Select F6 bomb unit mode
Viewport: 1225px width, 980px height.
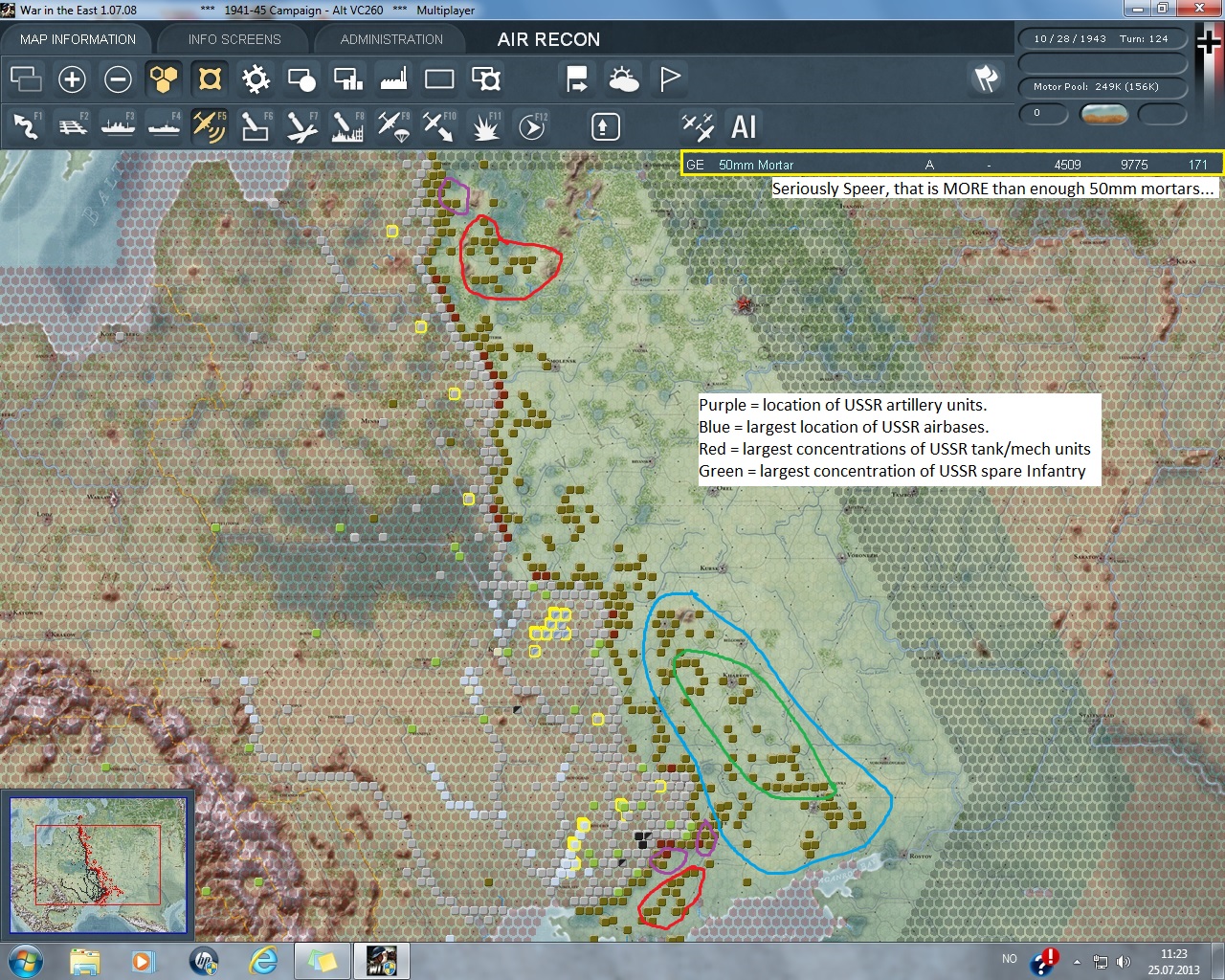coord(256,126)
